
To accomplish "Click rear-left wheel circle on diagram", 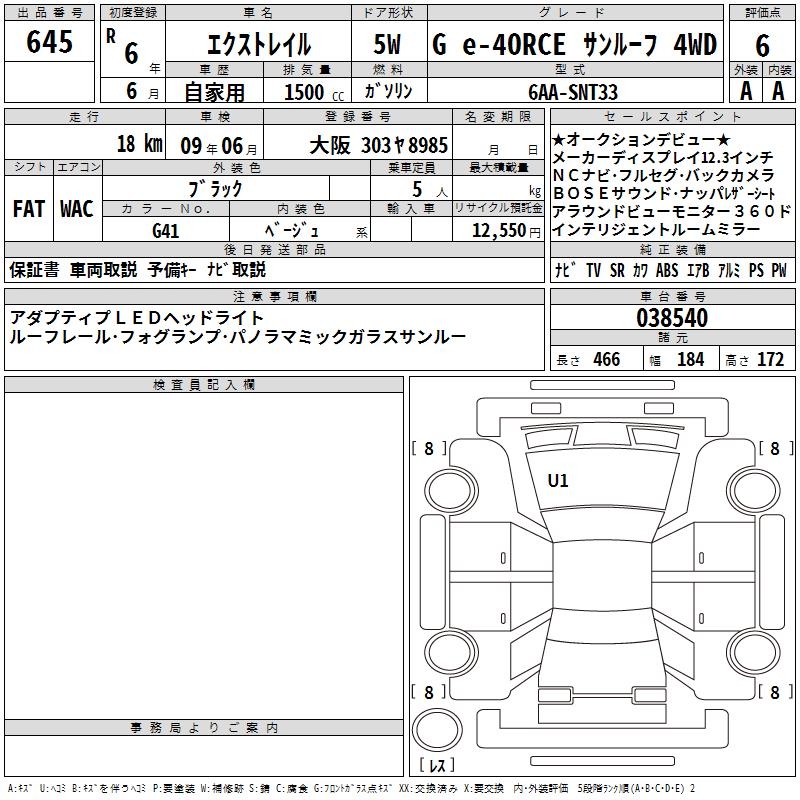I will pos(451,652).
